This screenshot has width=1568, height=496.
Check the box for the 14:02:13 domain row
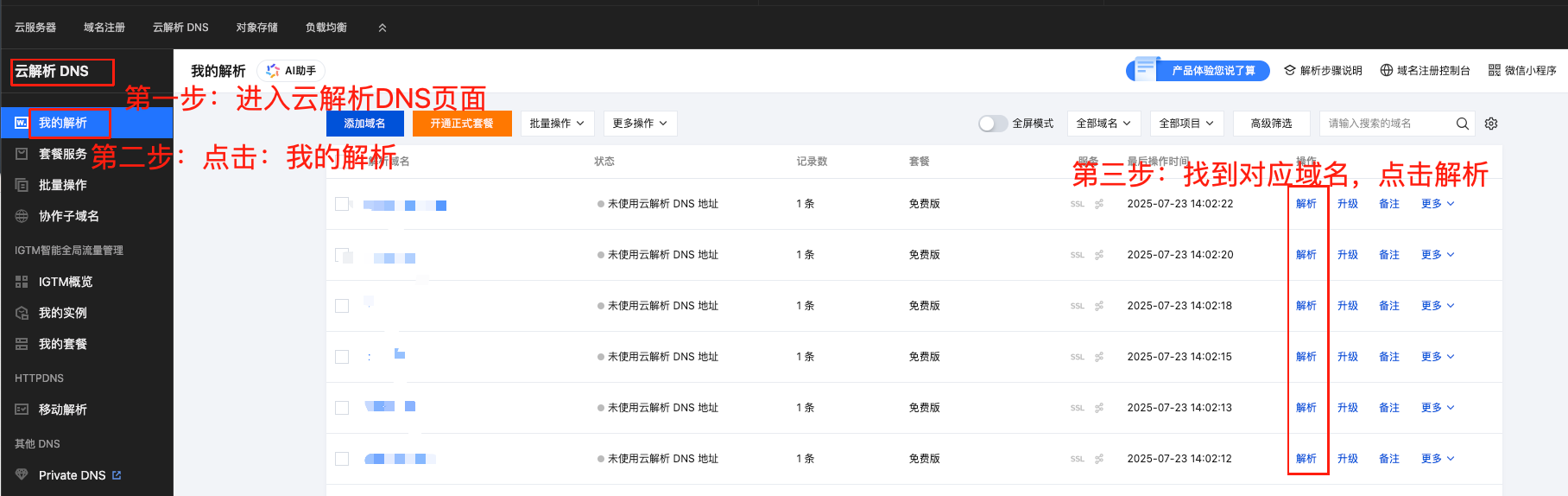(x=342, y=408)
